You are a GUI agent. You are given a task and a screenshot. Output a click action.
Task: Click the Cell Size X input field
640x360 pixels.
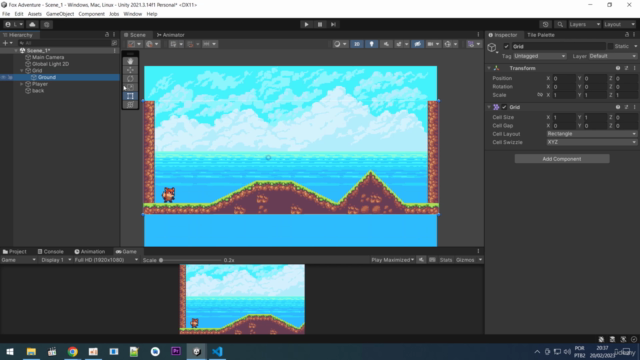(x=564, y=117)
